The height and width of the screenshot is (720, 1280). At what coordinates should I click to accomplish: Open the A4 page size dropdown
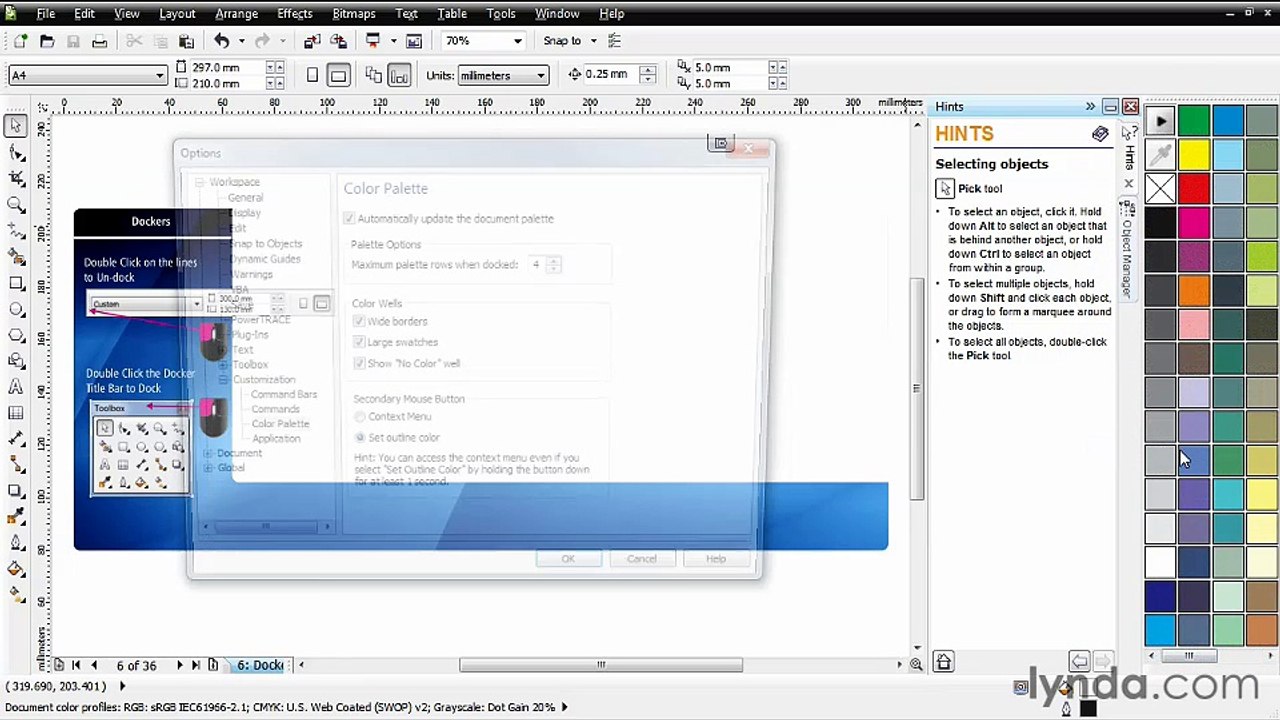tap(159, 75)
